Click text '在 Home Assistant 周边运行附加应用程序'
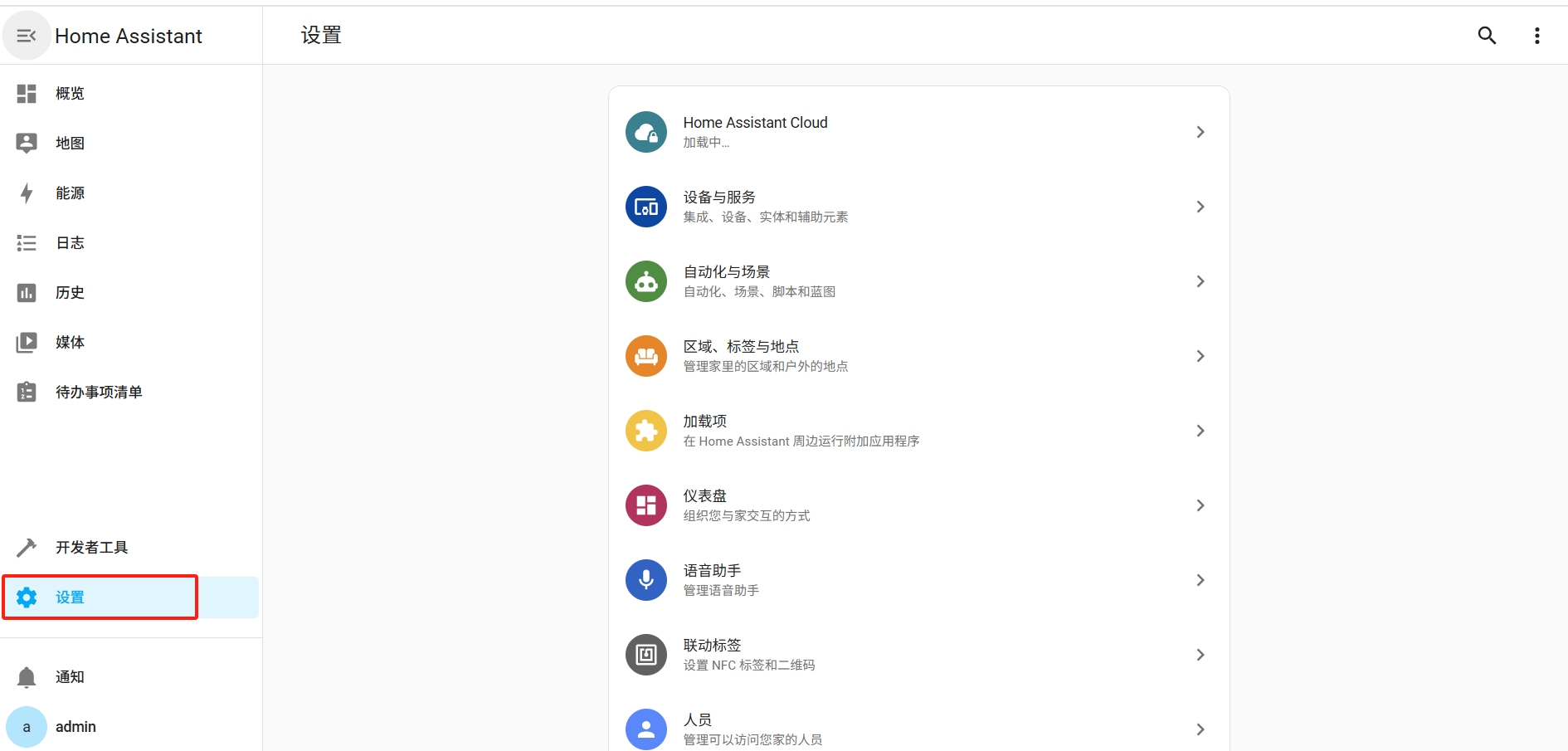This screenshot has width=1568, height=751. click(x=801, y=441)
